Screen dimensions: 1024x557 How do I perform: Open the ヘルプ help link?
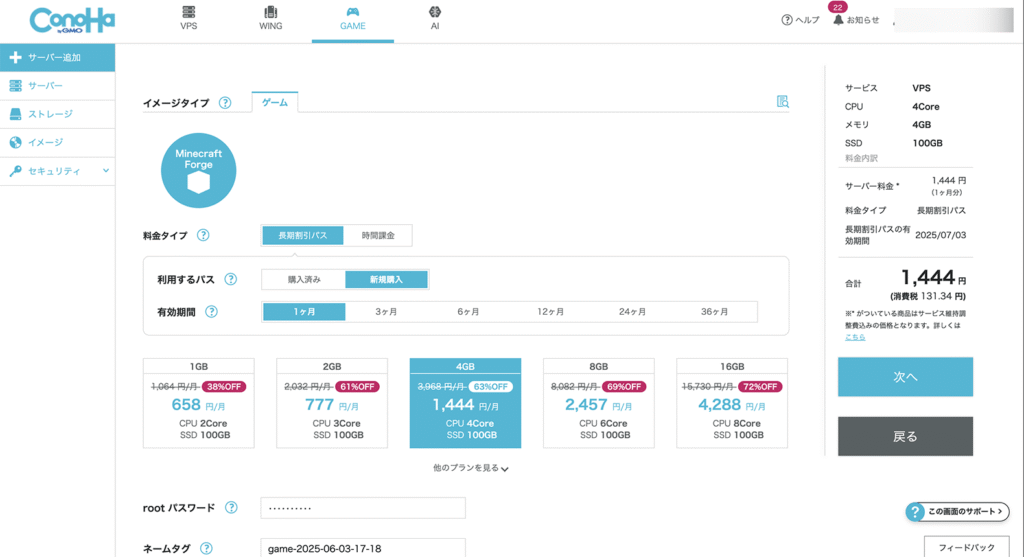[800, 20]
